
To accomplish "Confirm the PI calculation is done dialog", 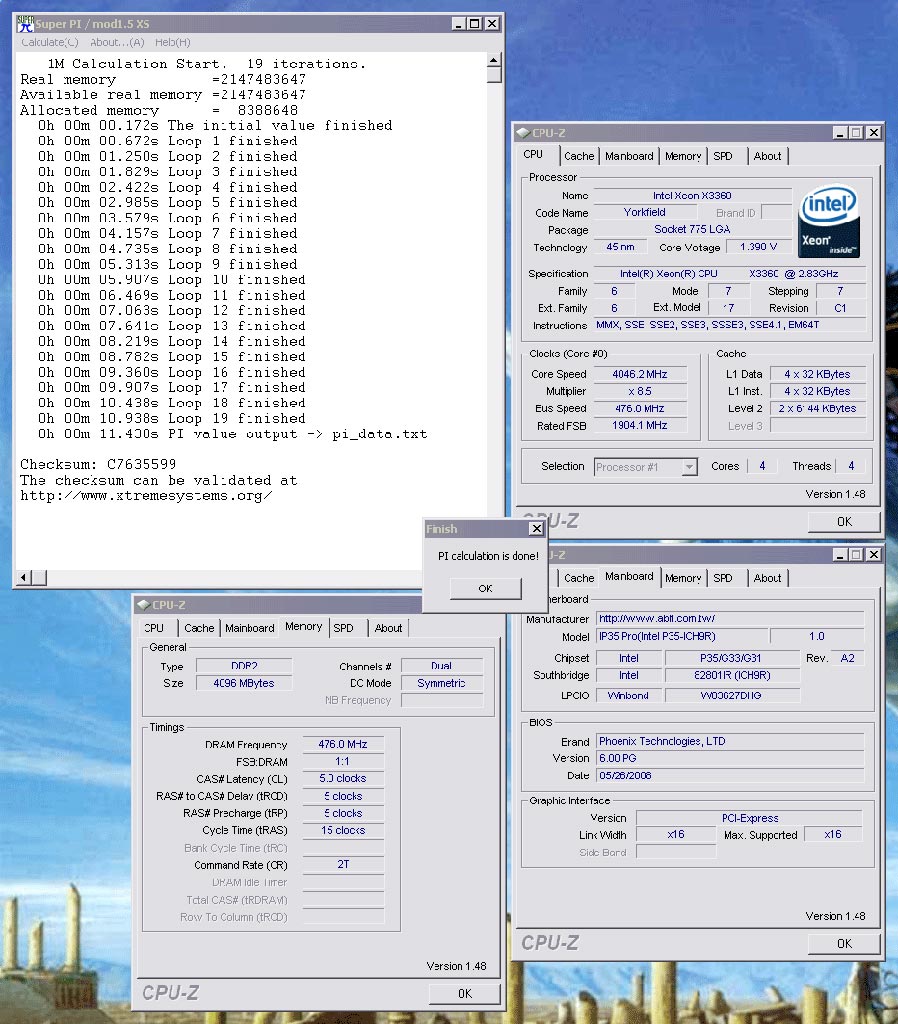I will click(x=485, y=588).
